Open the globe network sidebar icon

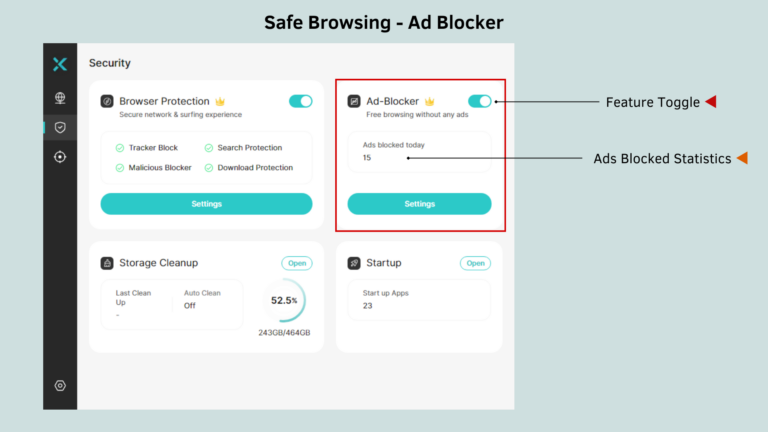click(x=60, y=98)
